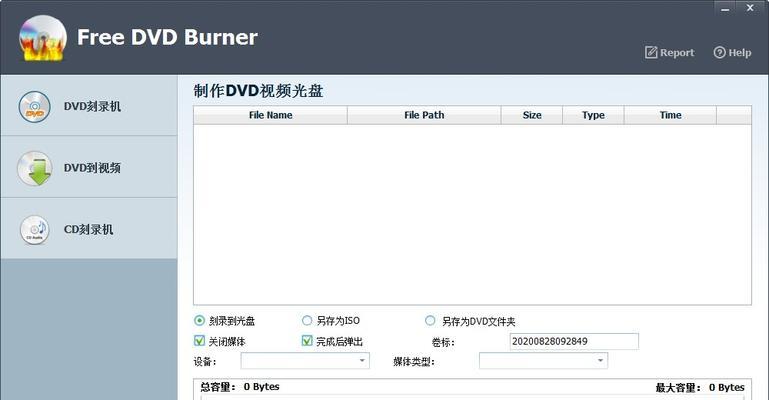Viewport: 769px width, 400px height.
Task: Sort by File Name column header
Action: tap(271, 115)
